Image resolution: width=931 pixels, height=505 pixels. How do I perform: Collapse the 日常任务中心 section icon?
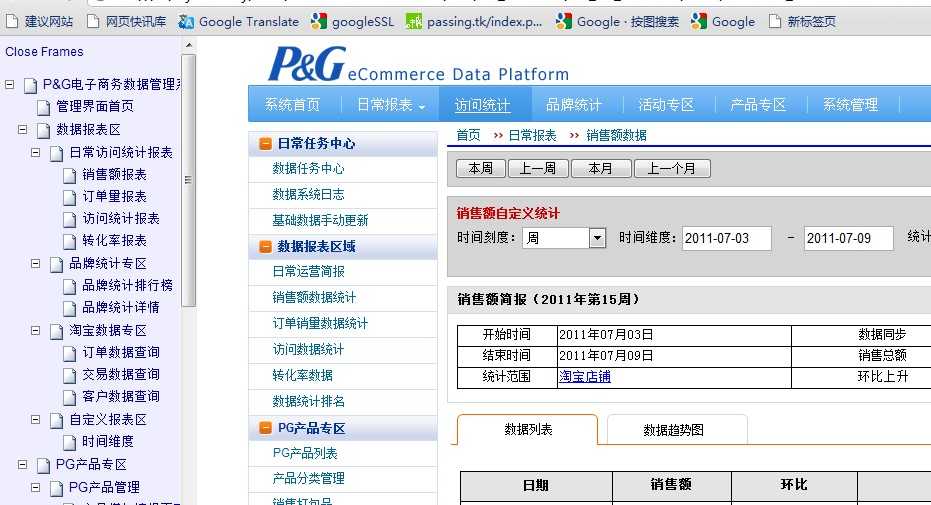pyautogui.click(x=265, y=144)
